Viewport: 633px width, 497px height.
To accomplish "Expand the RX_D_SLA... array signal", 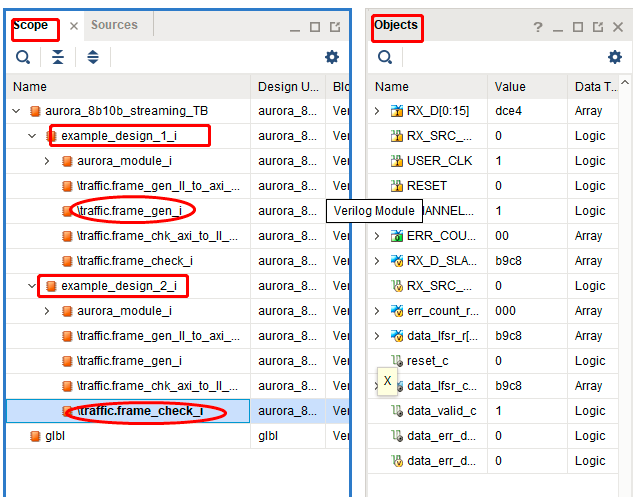I will 377,261.
